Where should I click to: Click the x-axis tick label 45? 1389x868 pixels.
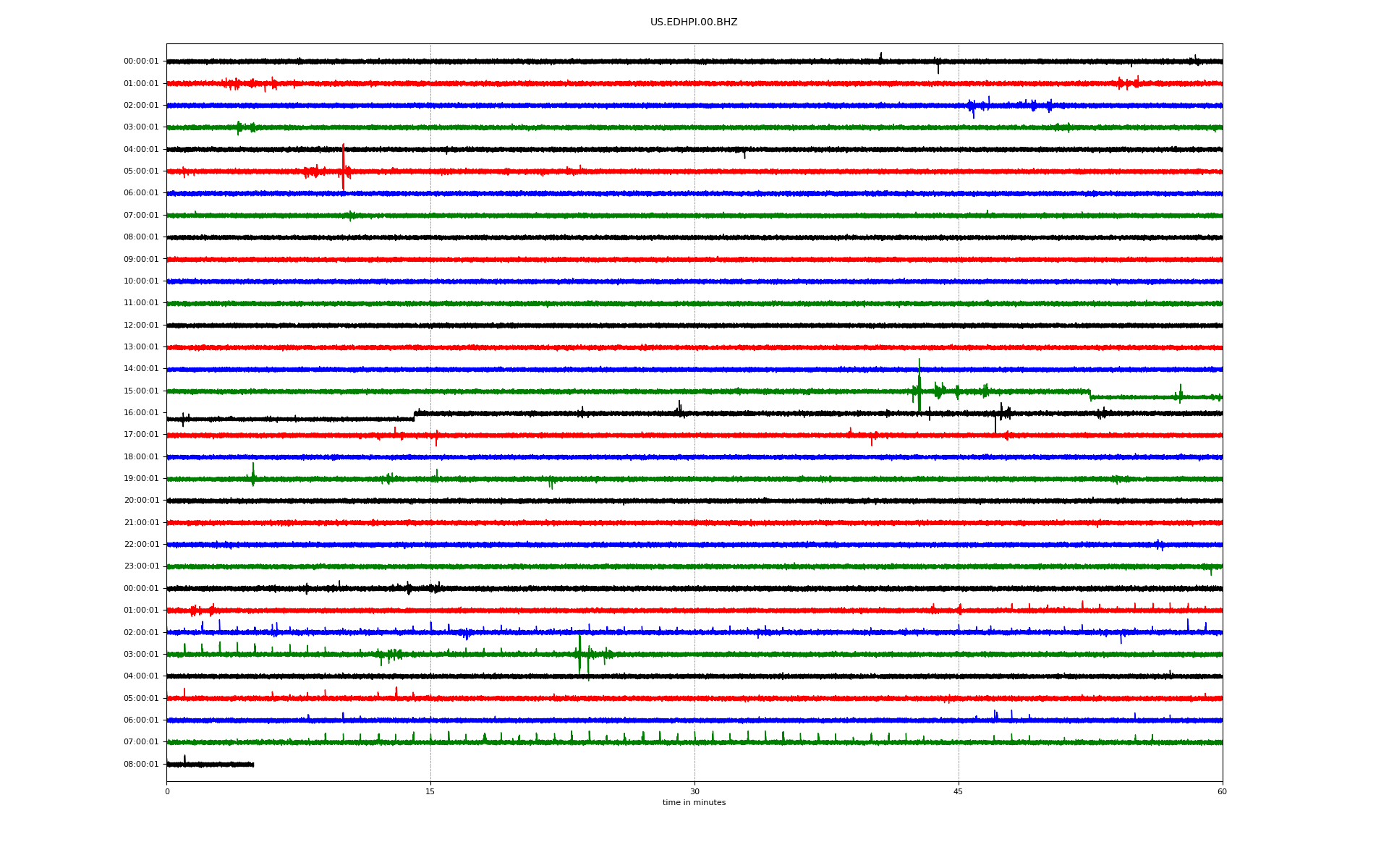click(x=958, y=791)
